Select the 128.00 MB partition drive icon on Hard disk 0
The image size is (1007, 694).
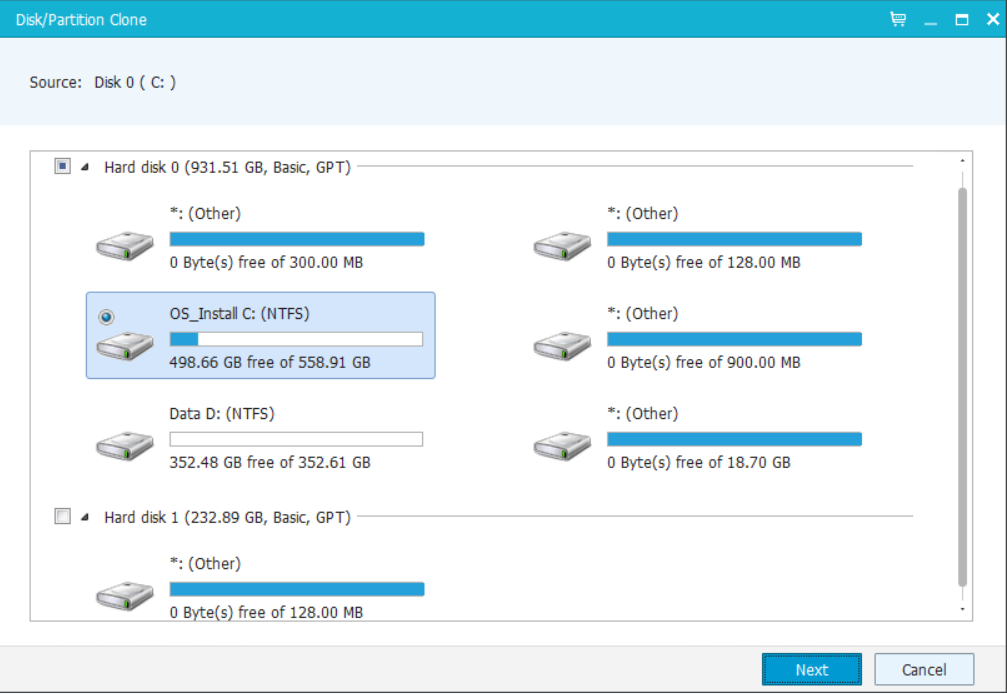click(562, 246)
